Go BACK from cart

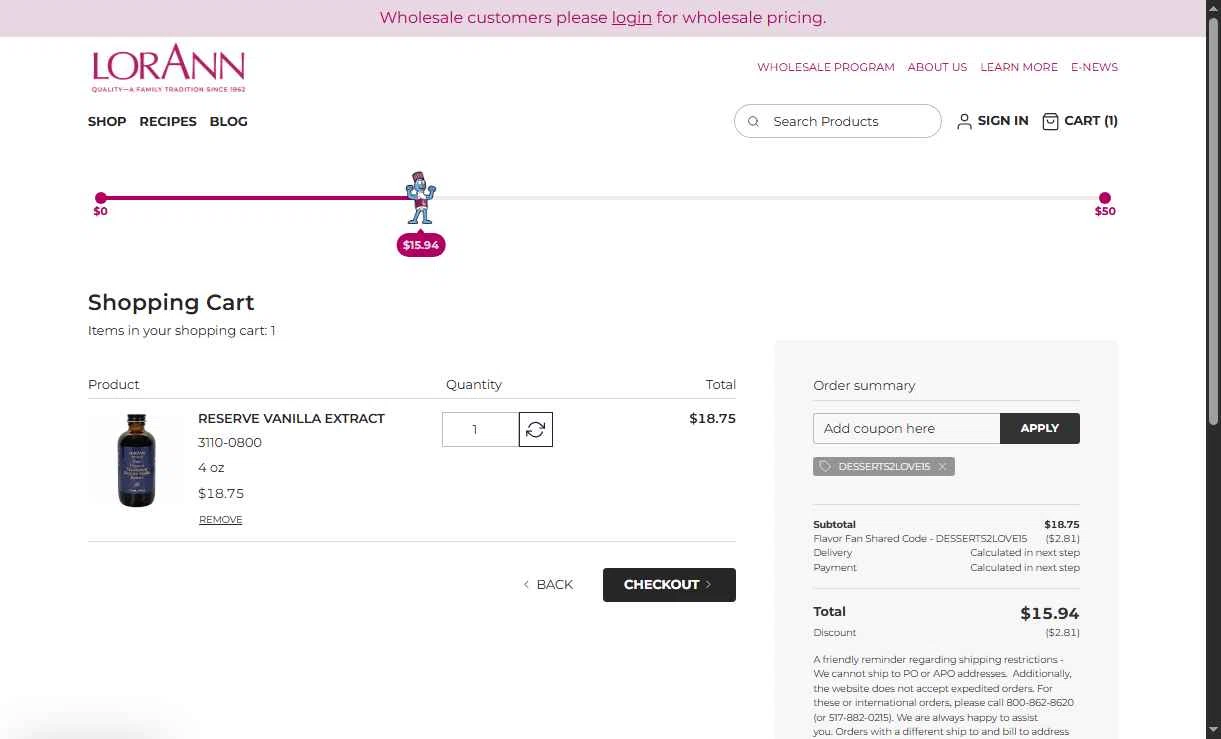click(x=548, y=585)
